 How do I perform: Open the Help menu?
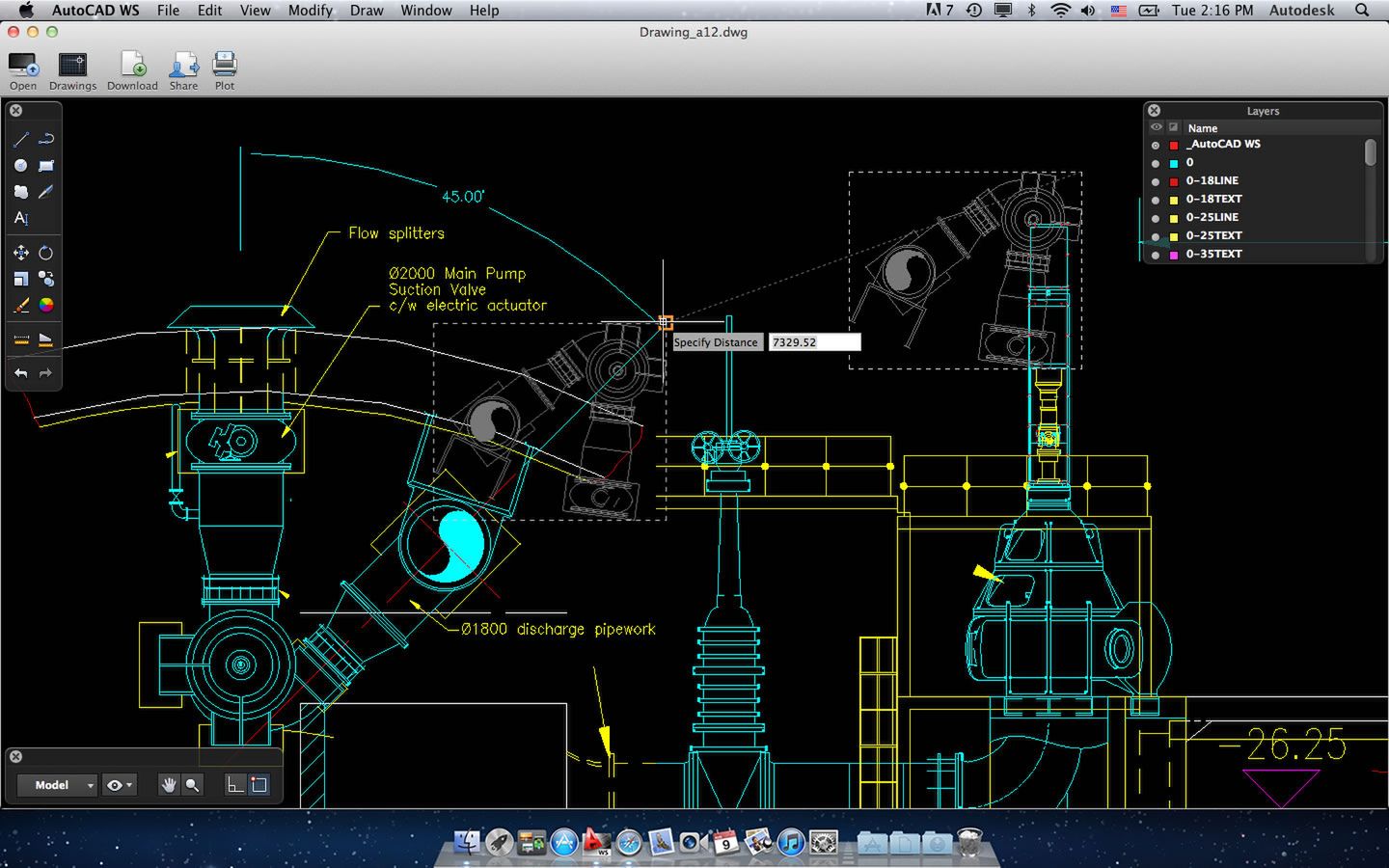coord(484,11)
